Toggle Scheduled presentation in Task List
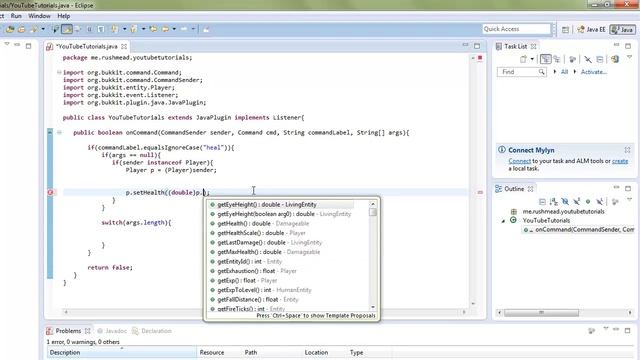The height and width of the screenshot is (360, 640). (557, 60)
